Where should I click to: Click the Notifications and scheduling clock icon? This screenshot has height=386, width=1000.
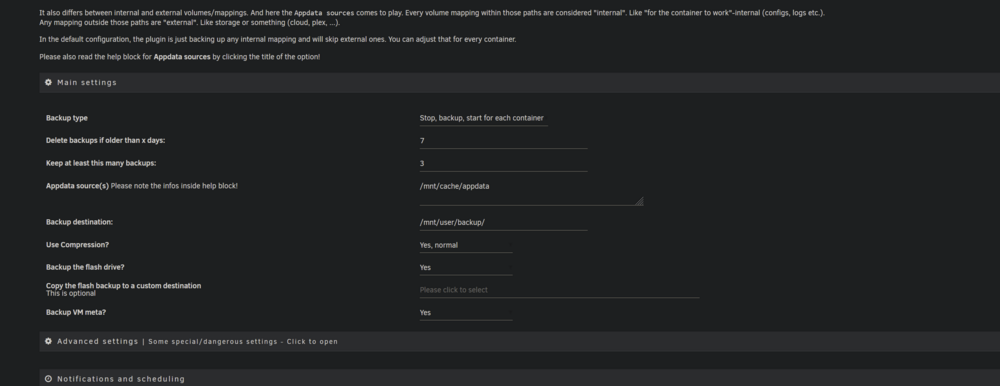pyautogui.click(x=48, y=379)
